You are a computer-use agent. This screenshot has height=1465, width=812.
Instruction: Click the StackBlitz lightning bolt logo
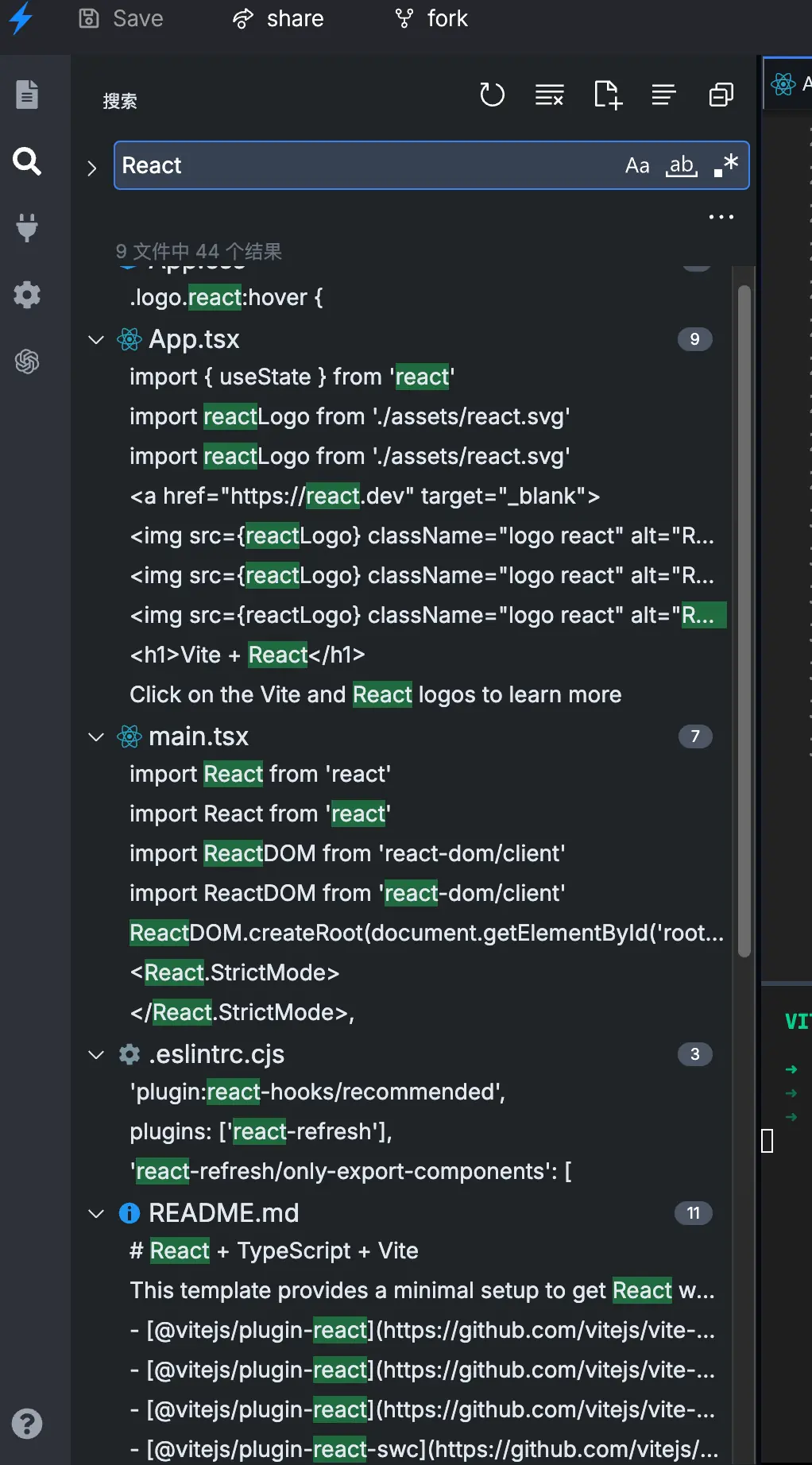click(x=21, y=18)
